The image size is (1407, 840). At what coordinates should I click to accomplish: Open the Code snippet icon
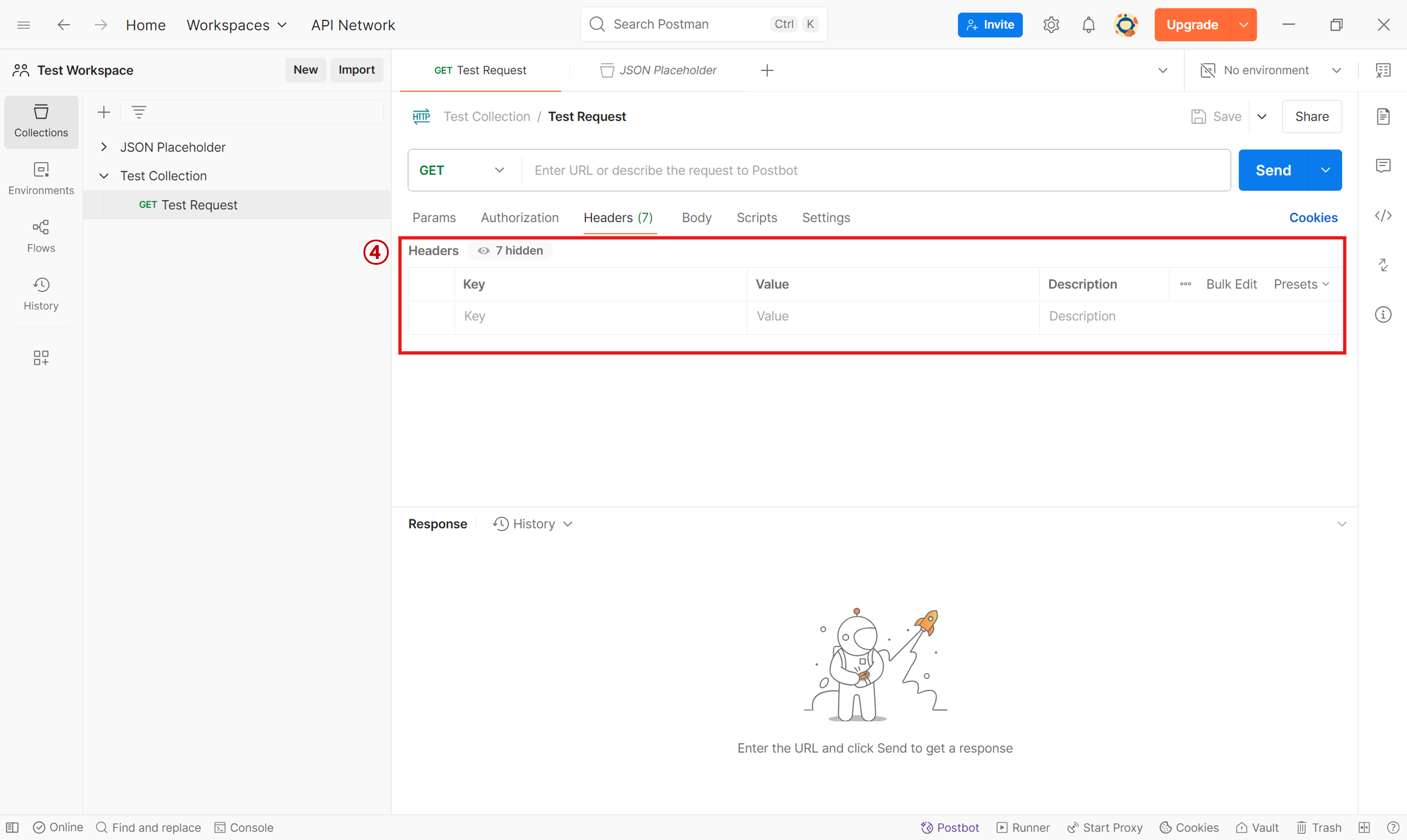[1383, 216]
